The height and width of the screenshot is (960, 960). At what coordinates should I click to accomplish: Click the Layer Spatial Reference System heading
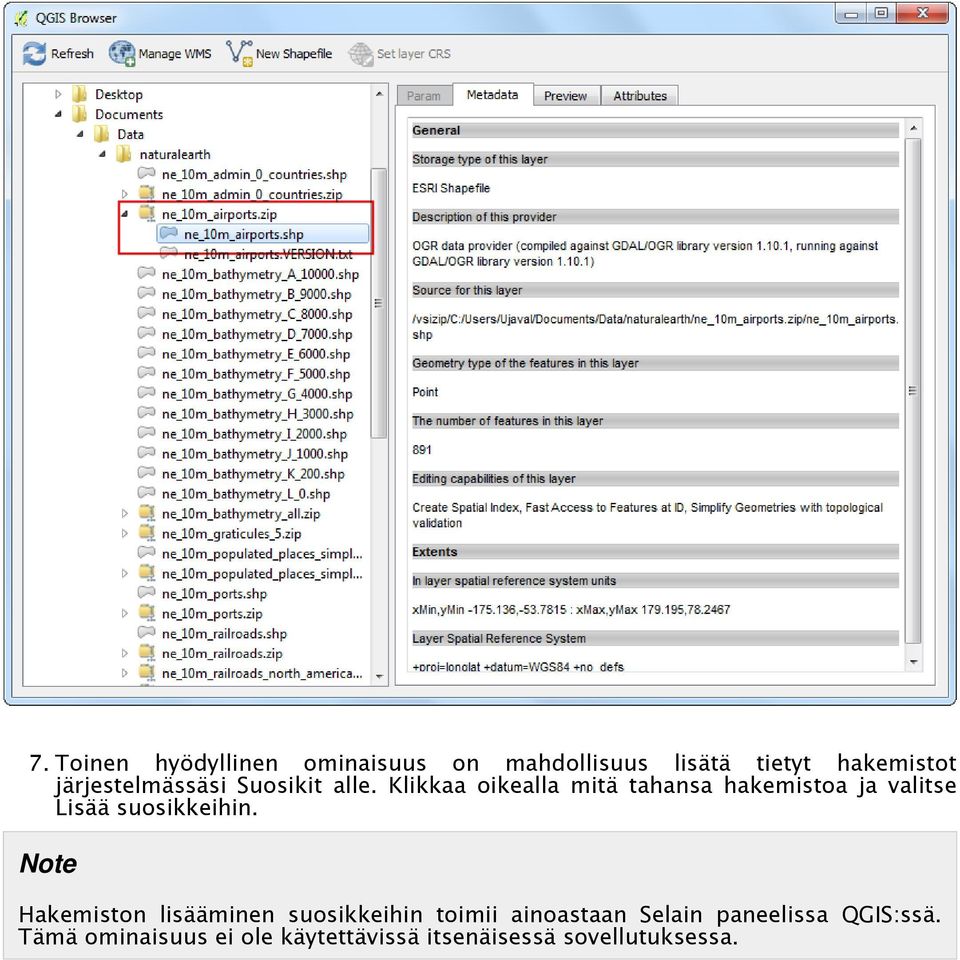[x=499, y=639]
